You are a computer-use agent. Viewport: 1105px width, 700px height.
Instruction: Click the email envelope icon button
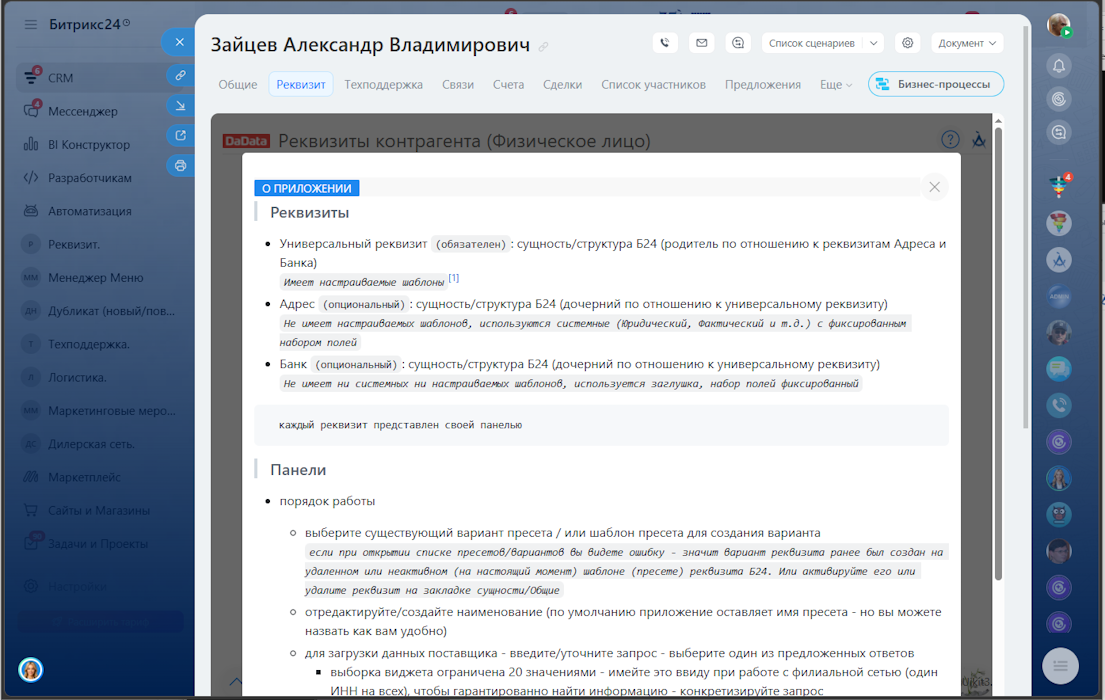(702, 43)
